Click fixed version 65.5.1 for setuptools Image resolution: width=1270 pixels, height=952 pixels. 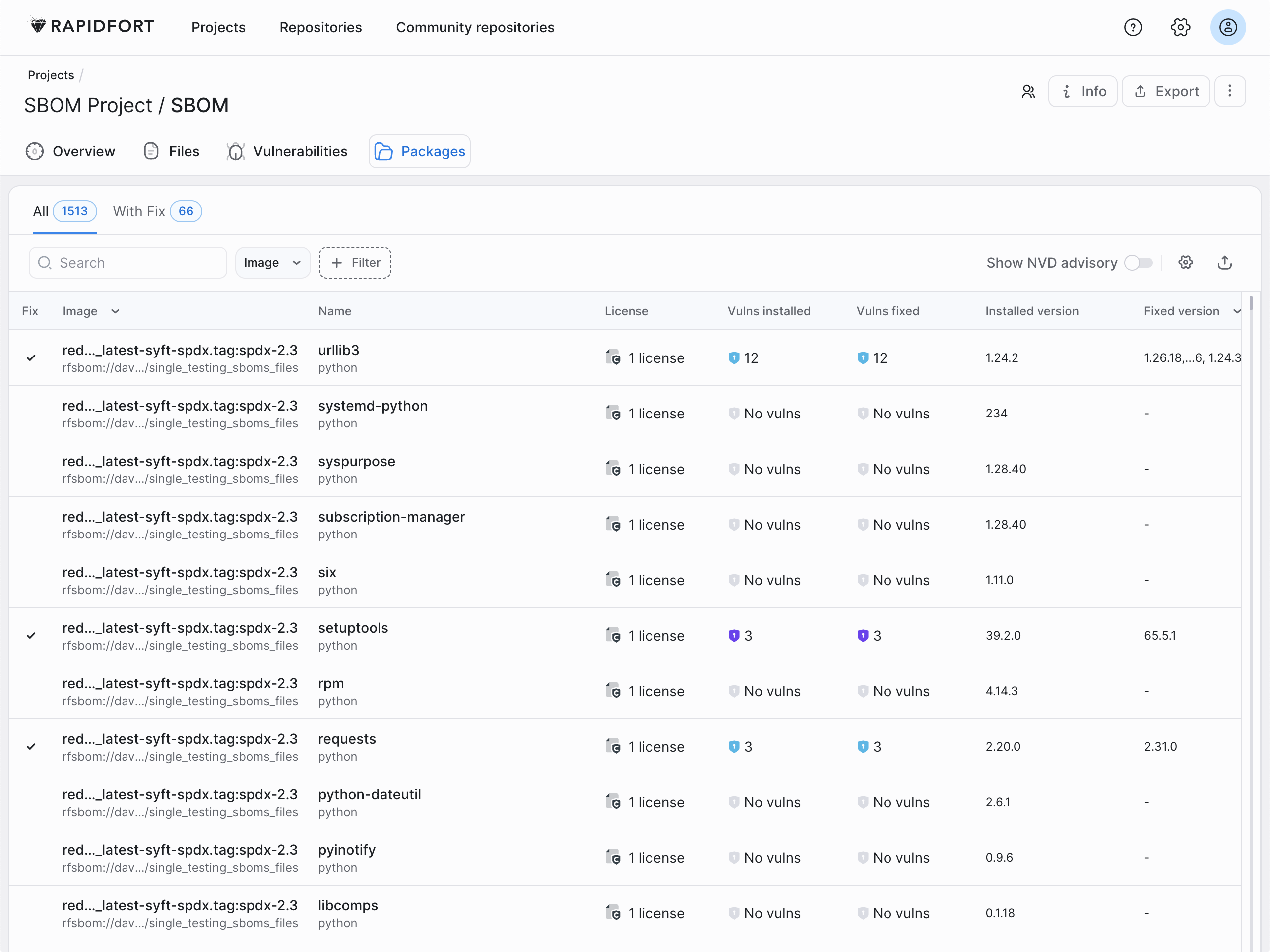click(x=1159, y=635)
